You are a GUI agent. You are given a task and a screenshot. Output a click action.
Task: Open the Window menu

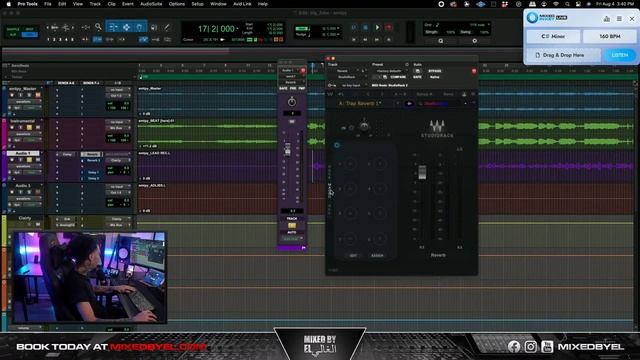pyautogui.click(x=218, y=4)
